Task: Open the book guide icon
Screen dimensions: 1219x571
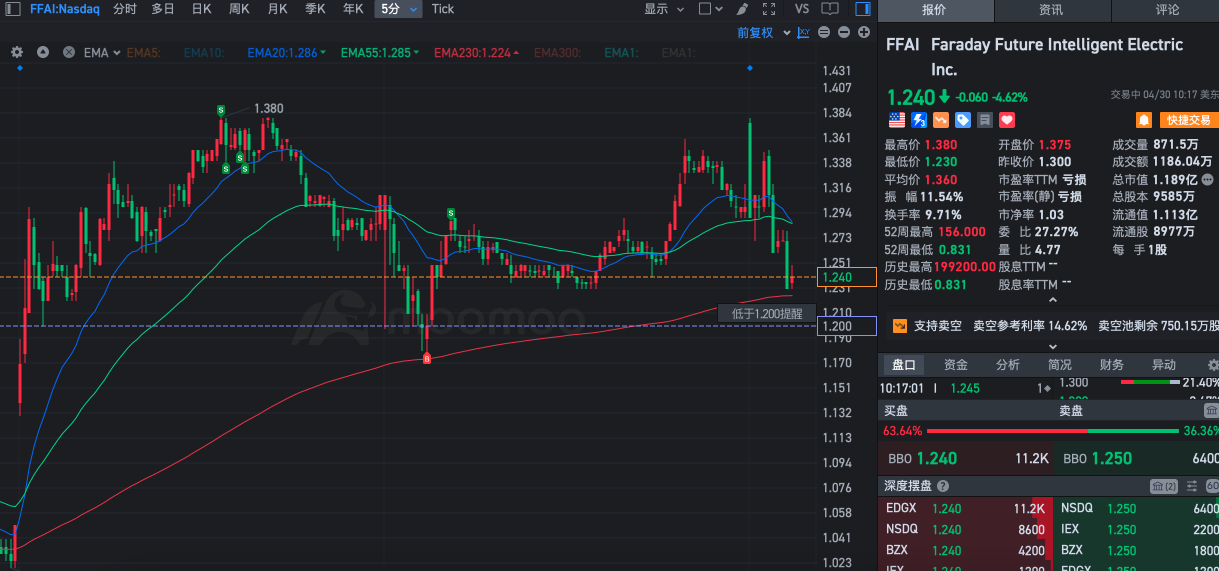Action: [829, 9]
